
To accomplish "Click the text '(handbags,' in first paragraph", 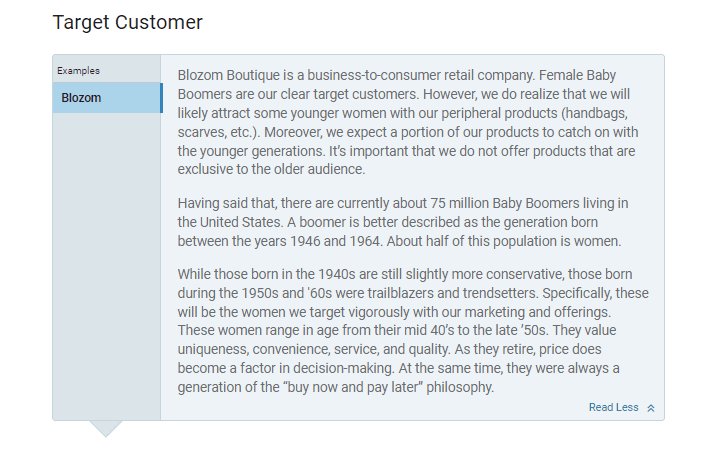I will pyautogui.click(x=595, y=113).
